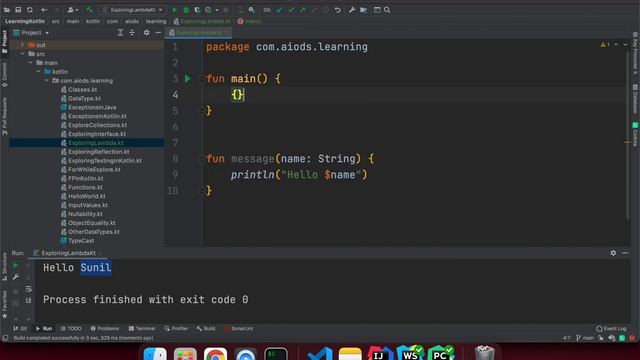Image resolution: width=640 pixels, height=360 pixels.
Task: Open settings via the wrench icon
Action: 352,10
